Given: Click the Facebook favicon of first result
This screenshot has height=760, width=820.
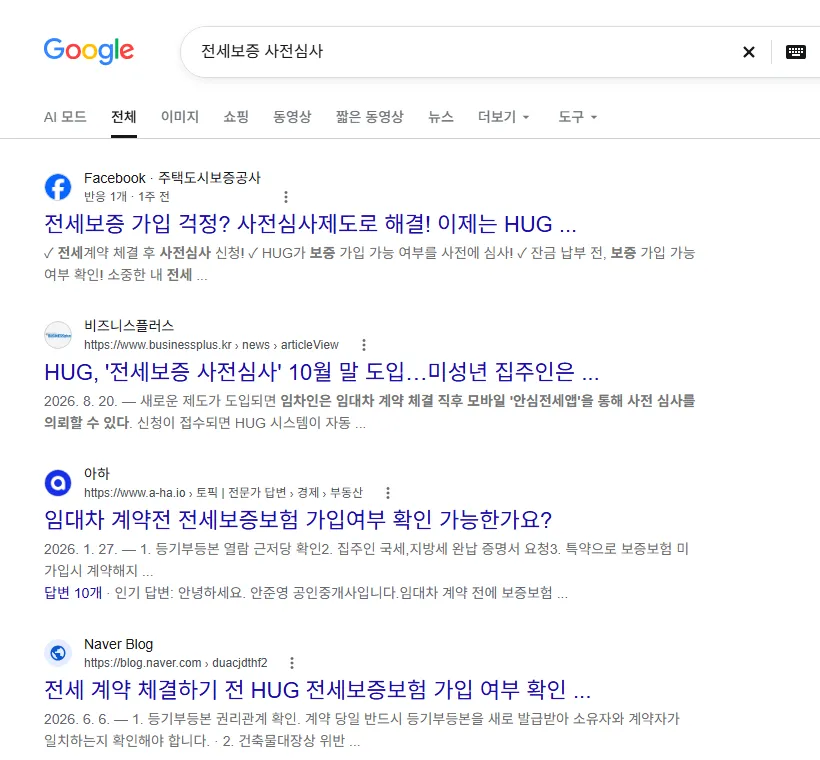Looking at the screenshot, I should (58, 187).
